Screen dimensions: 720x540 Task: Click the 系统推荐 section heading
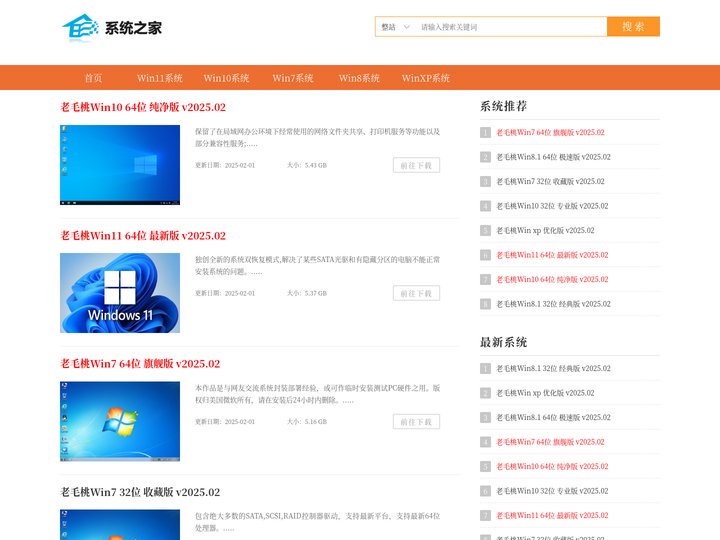click(503, 106)
